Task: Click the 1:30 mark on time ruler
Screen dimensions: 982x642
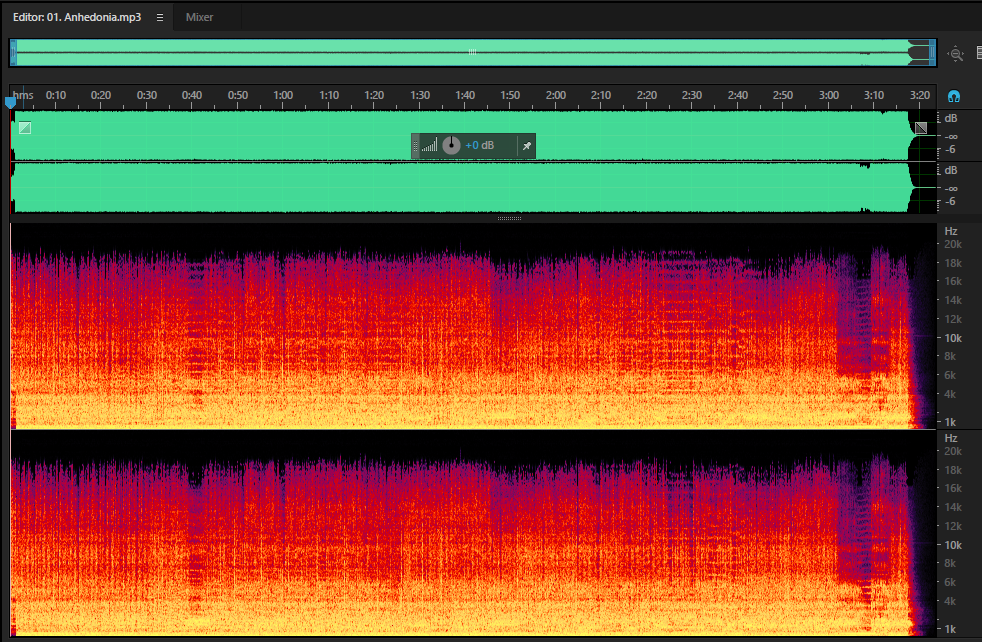Action: (x=420, y=95)
